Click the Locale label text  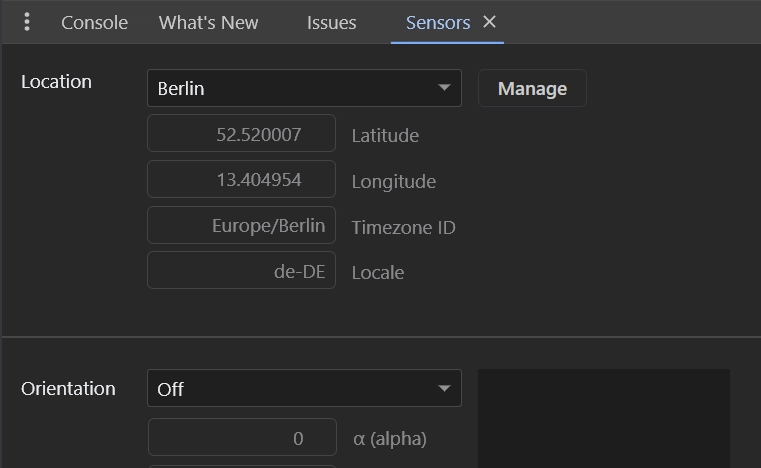[378, 272]
